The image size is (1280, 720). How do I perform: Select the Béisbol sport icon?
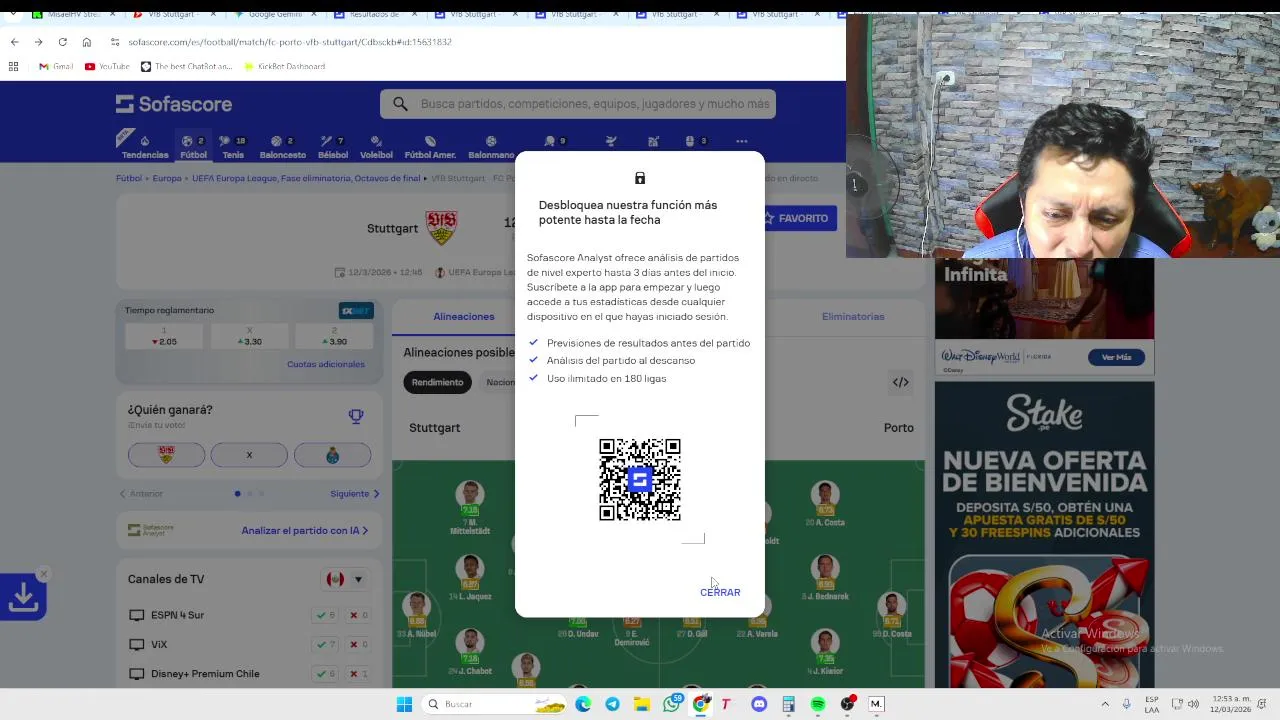point(332,147)
